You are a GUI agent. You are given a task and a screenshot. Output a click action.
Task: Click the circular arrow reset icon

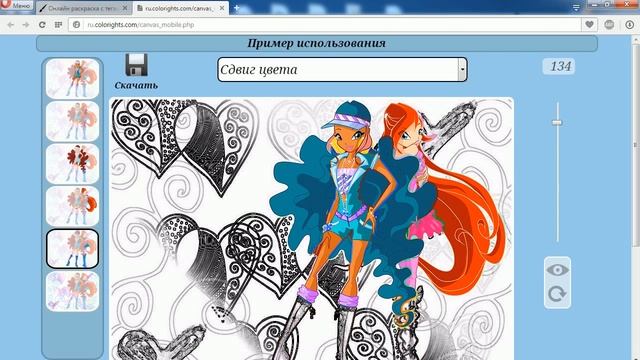(557, 293)
